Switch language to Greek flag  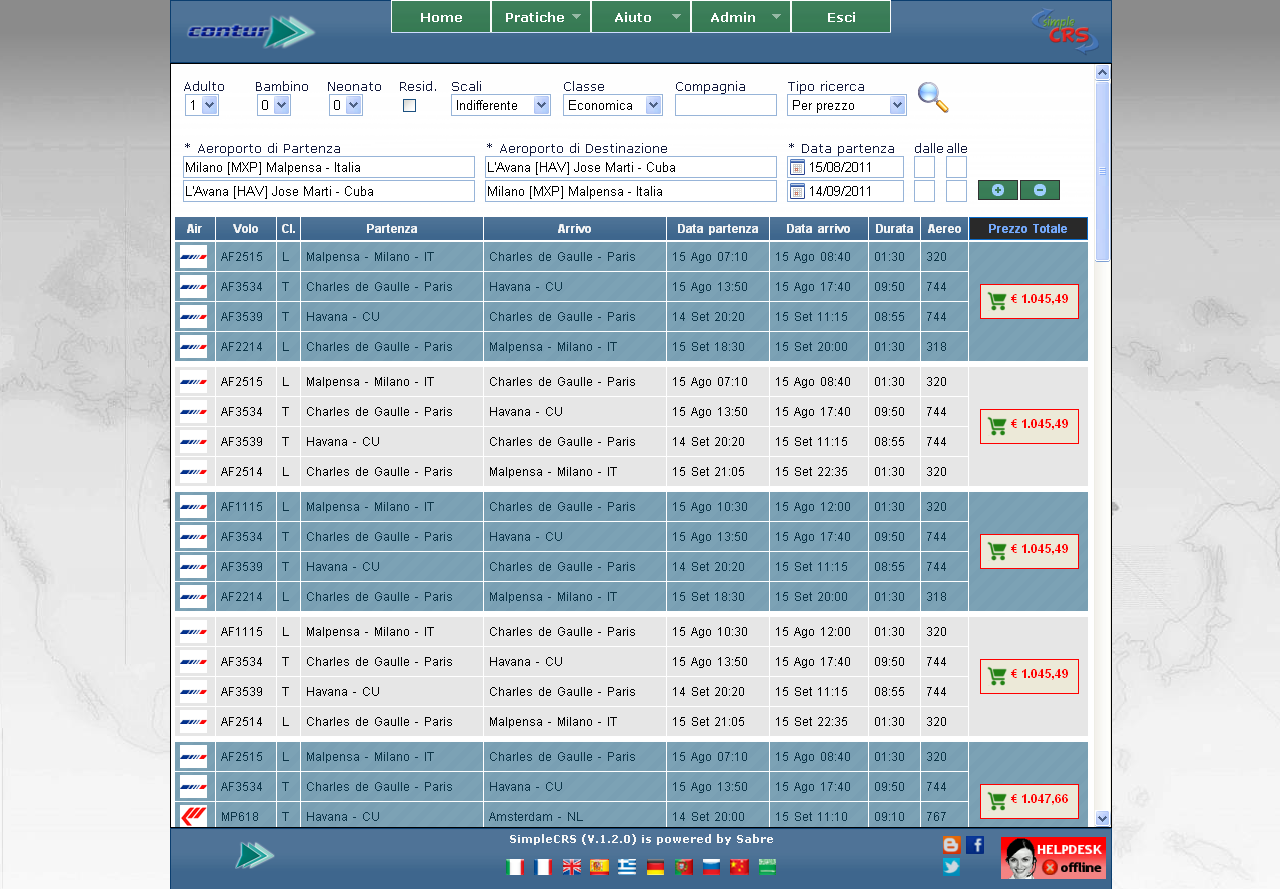(x=627, y=867)
